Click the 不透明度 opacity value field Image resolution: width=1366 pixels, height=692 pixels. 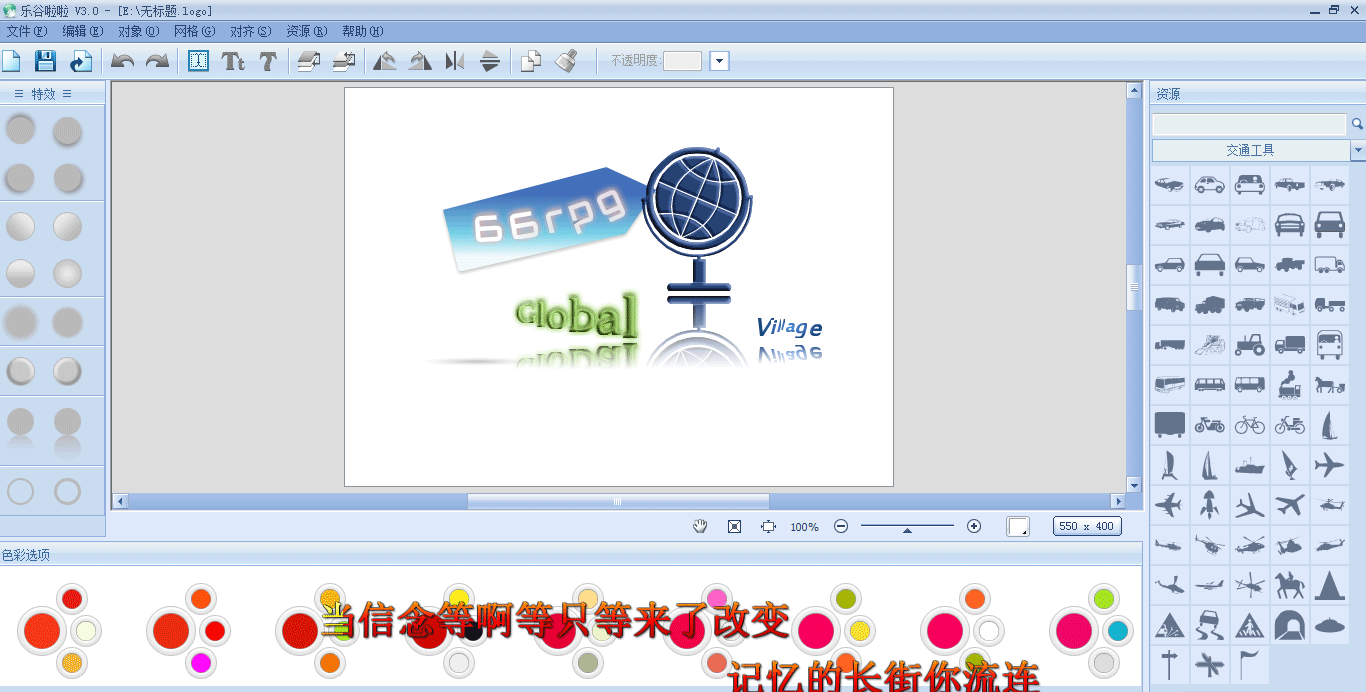(683, 61)
